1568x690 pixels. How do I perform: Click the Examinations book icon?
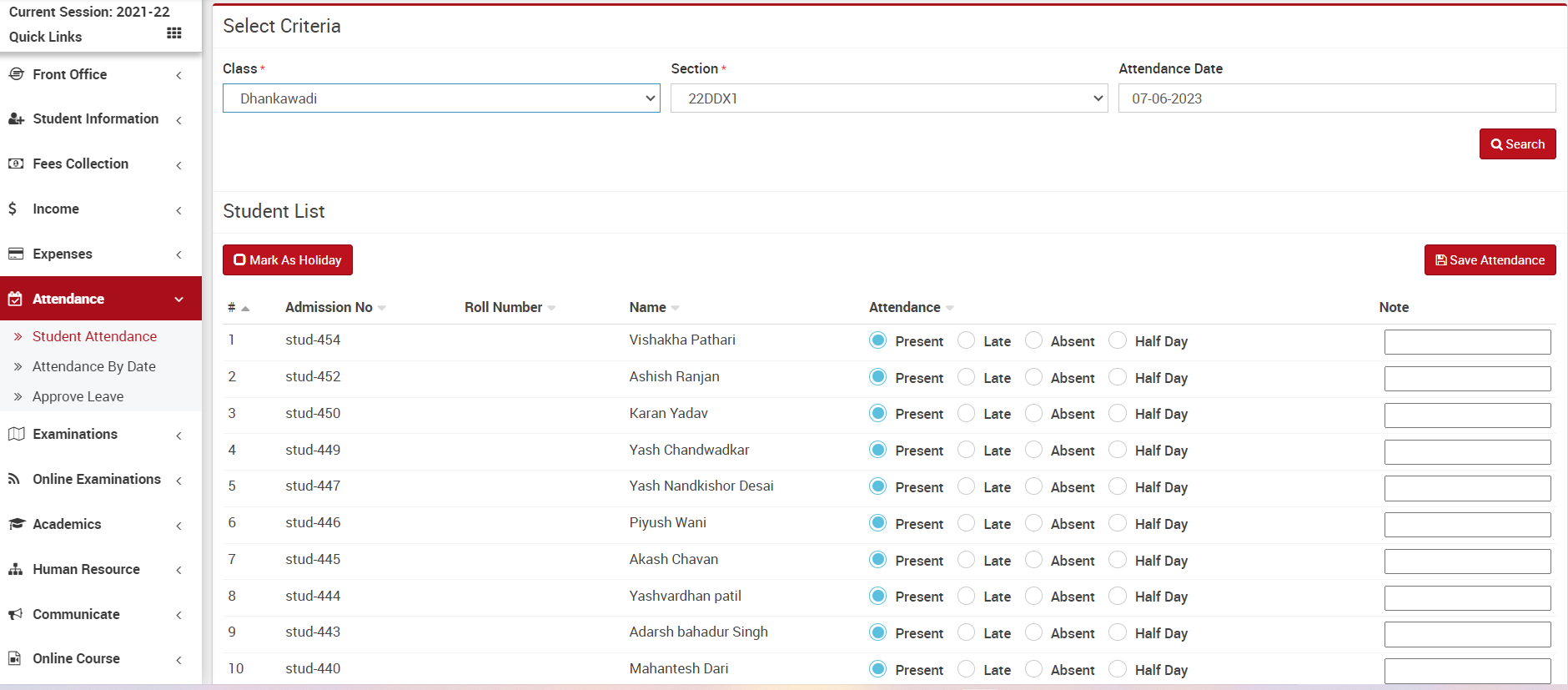16,434
